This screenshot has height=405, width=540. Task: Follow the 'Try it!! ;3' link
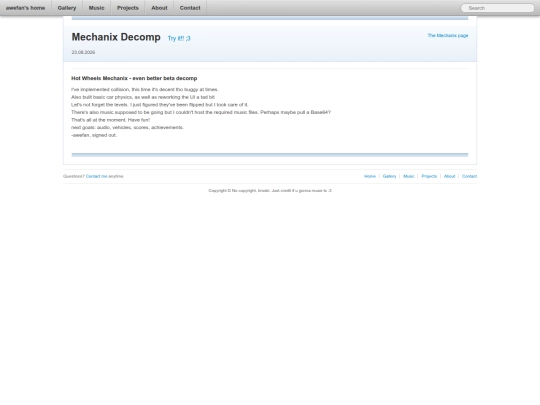pos(179,38)
